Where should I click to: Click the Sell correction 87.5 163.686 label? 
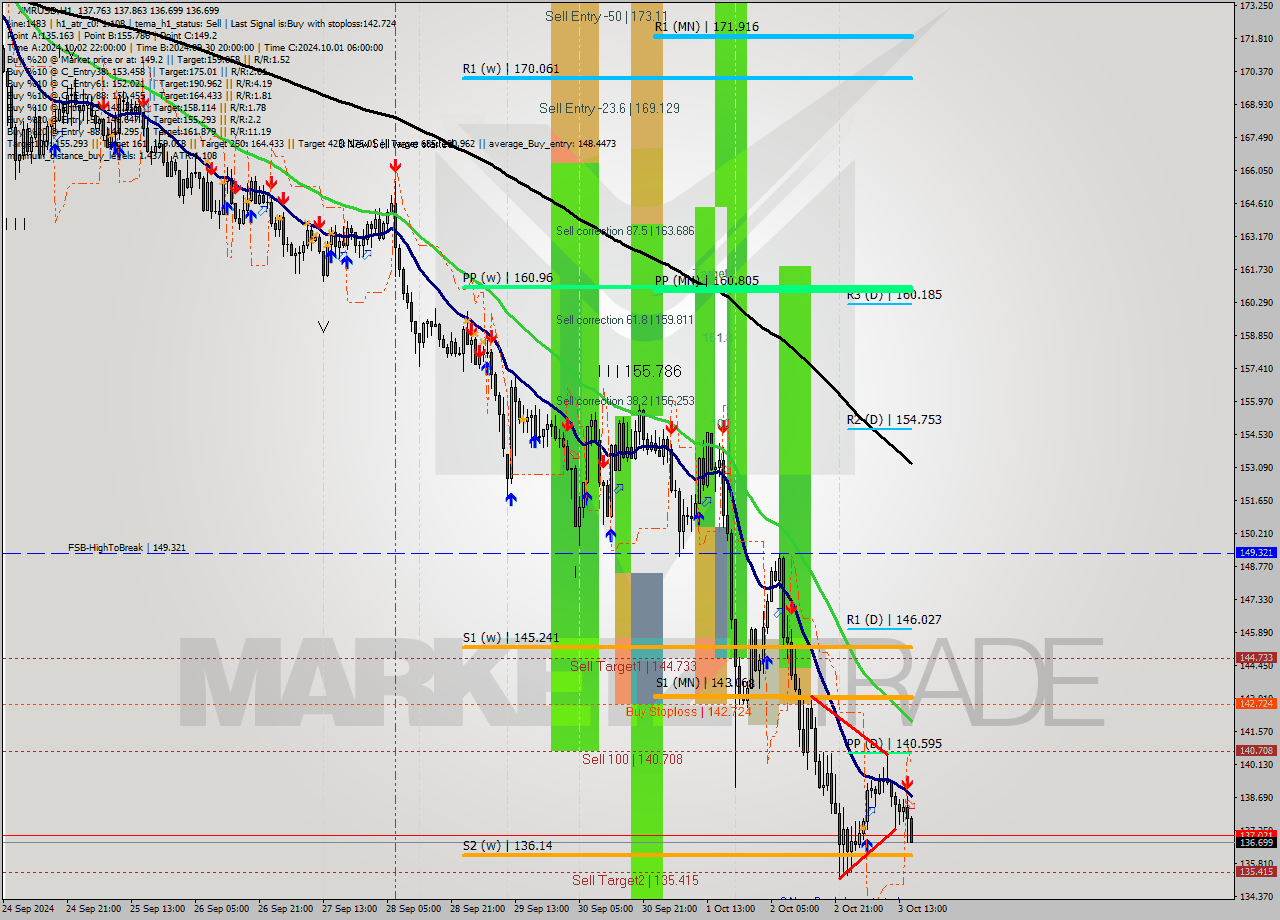click(625, 231)
